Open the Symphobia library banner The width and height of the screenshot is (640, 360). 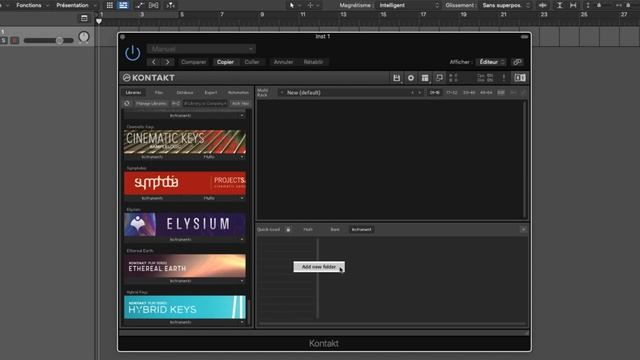(x=184, y=183)
